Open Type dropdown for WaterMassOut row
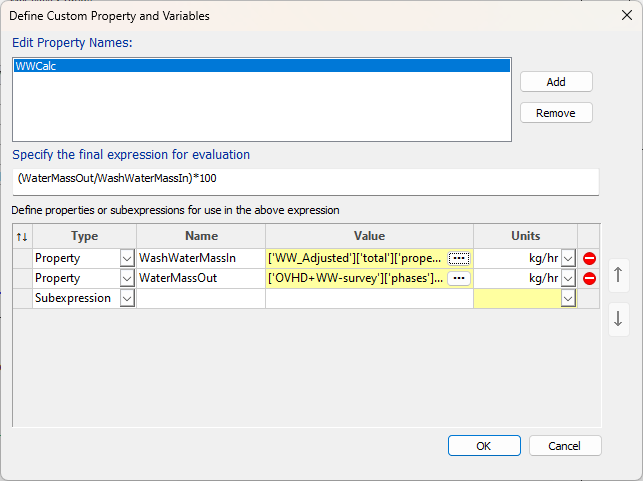The image size is (643, 481). (127, 279)
